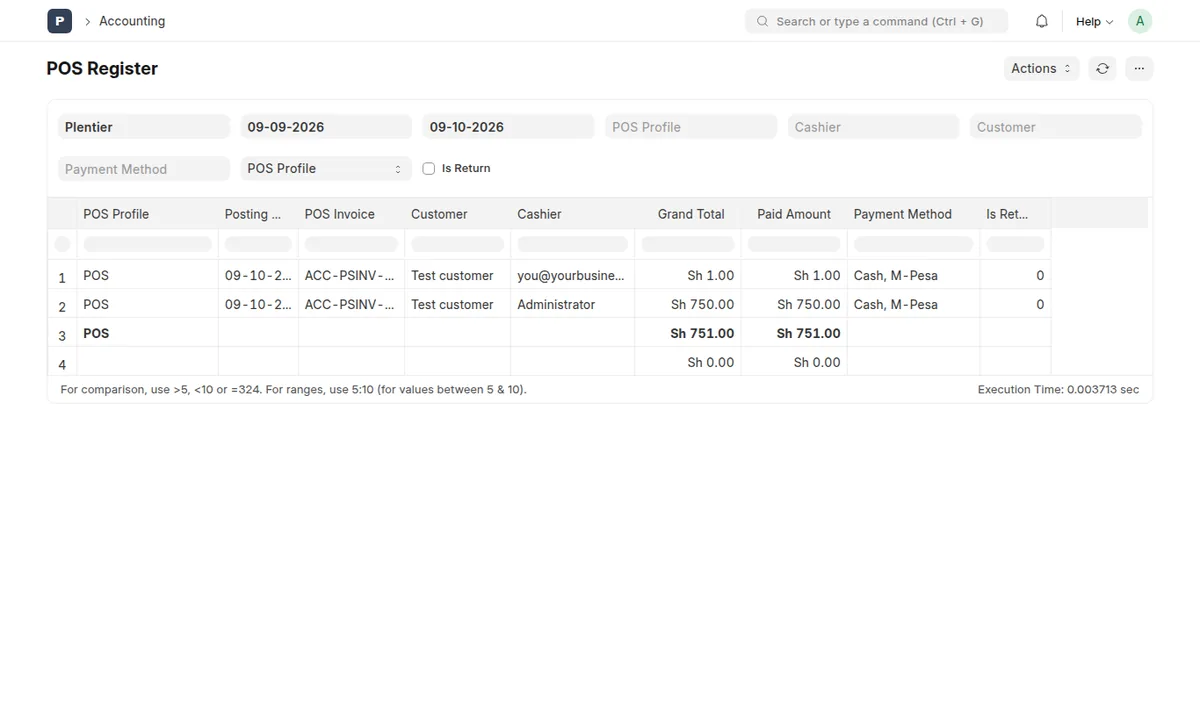This screenshot has height=720, width=1200.
Task: Click the Execution Time status text
Action: (x=1058, y=390)
